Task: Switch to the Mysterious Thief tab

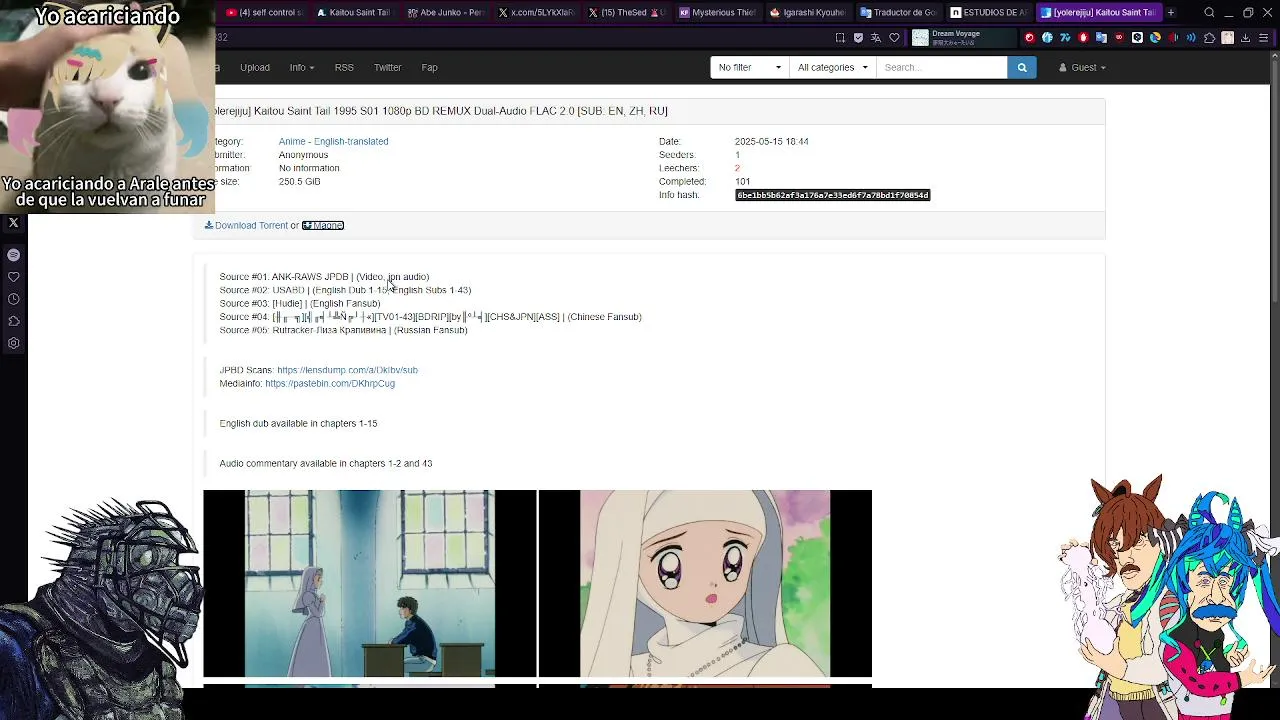Action: point(716,12)
